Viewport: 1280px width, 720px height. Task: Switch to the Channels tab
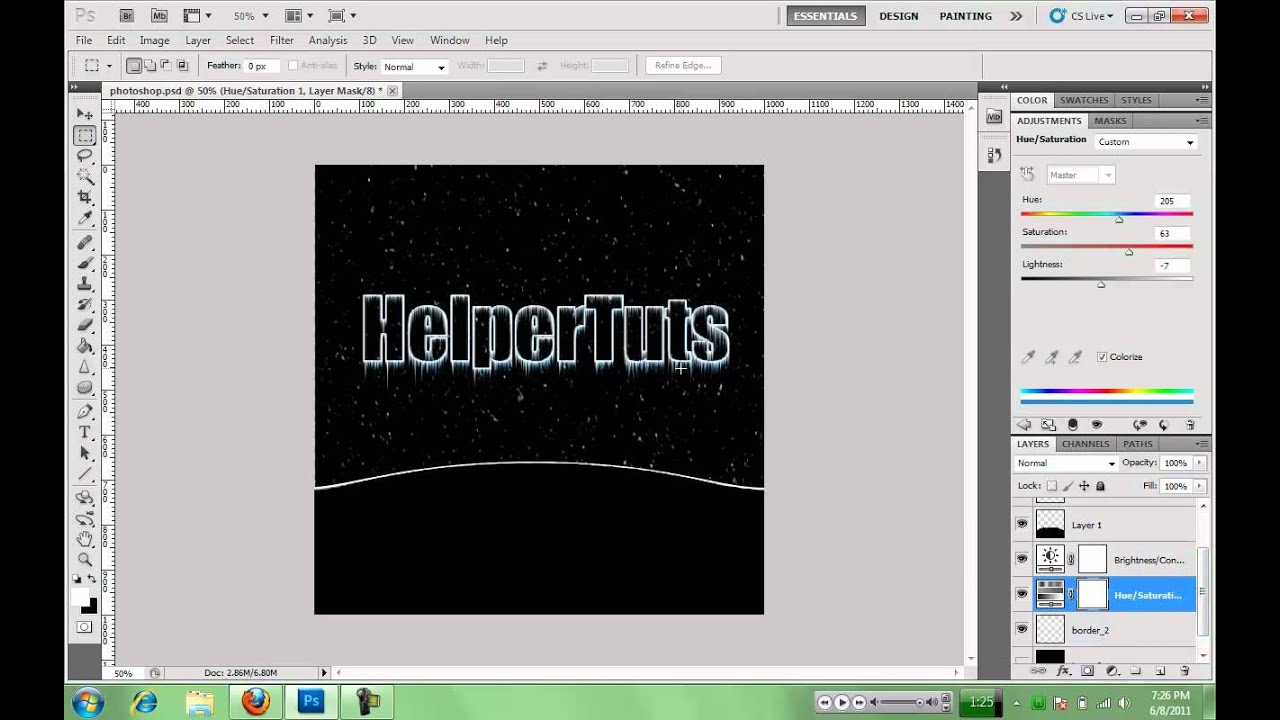coord(1085,444)
